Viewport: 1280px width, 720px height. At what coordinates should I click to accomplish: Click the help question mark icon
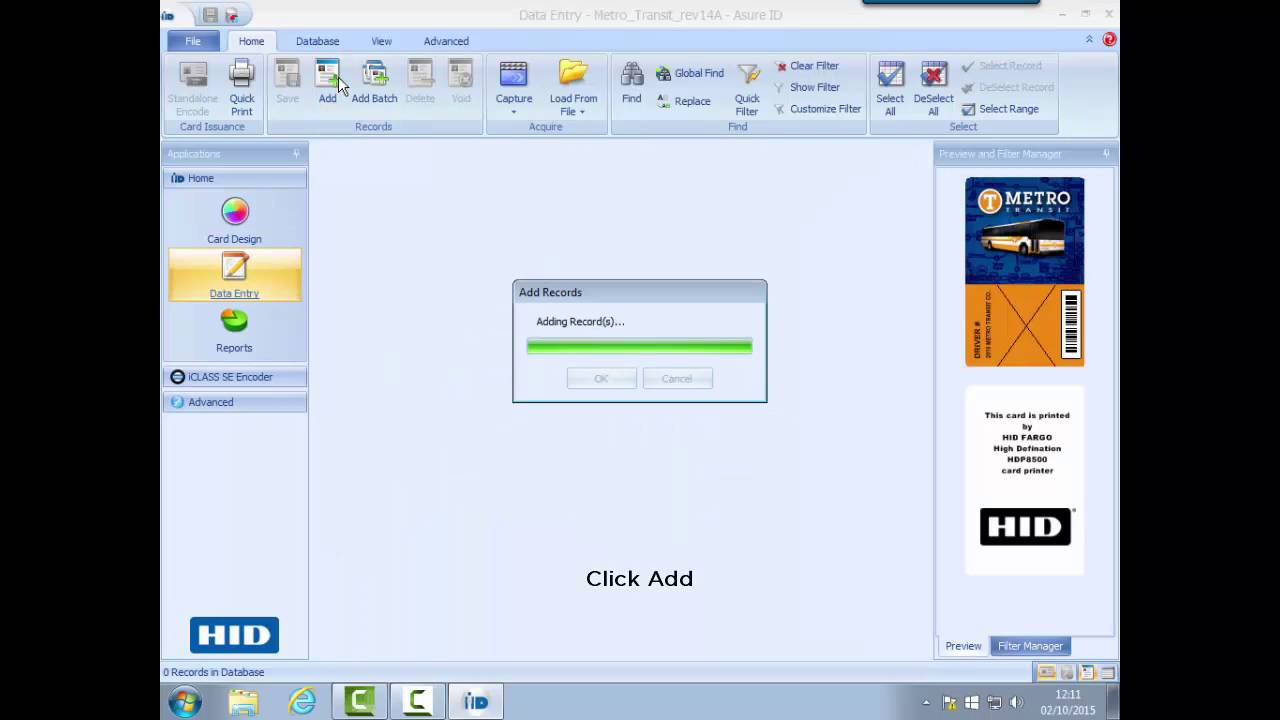click(x=1109, y=40)
